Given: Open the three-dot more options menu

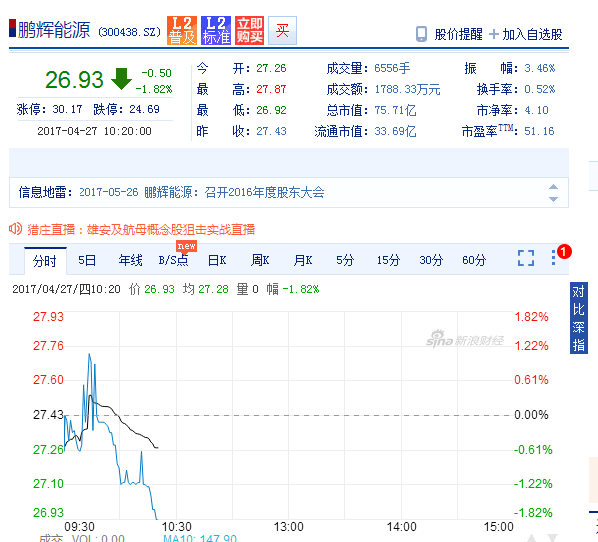Looking at the screenshot, I should pos(553,258).
